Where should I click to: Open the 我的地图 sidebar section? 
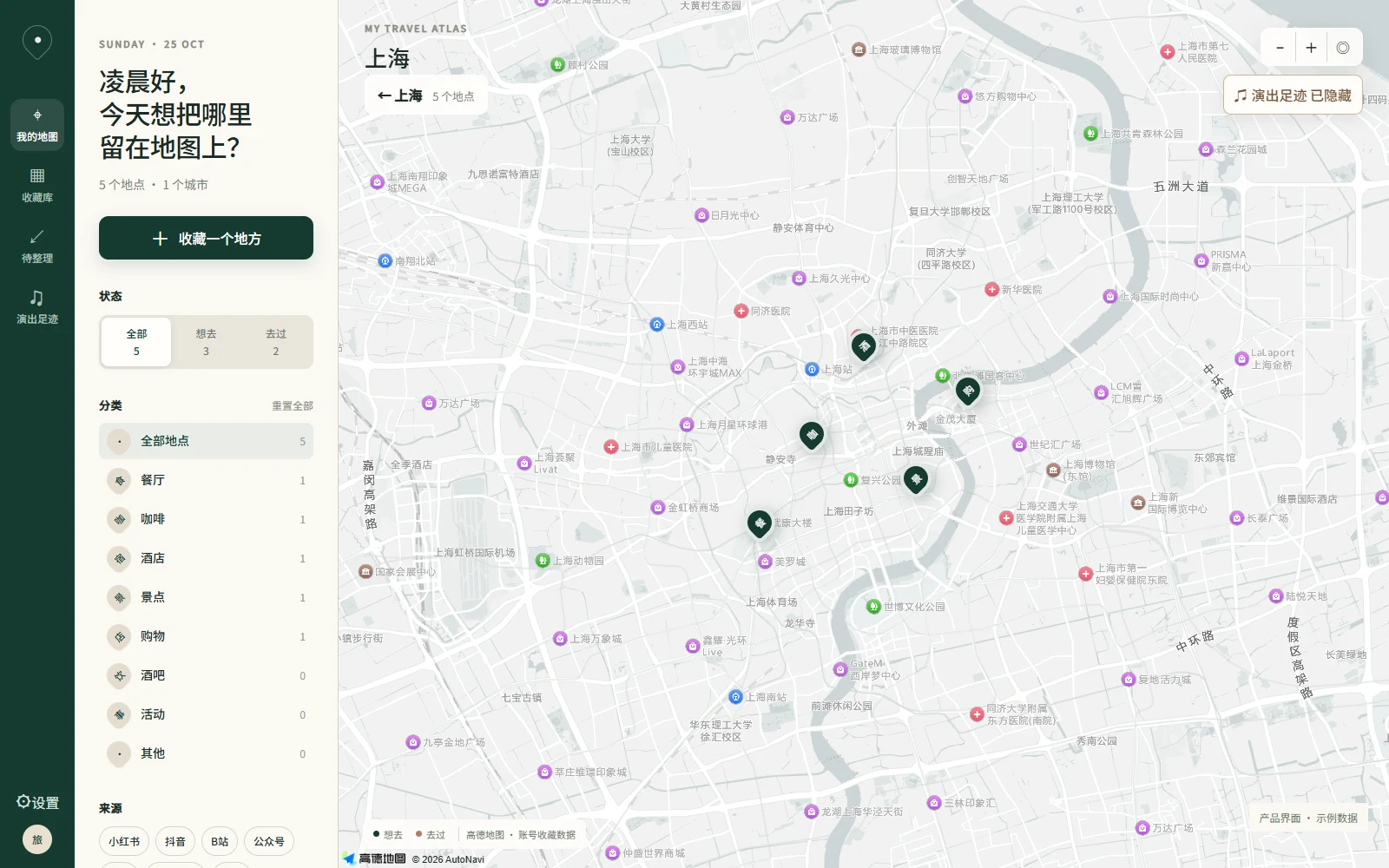coord(37,125)
